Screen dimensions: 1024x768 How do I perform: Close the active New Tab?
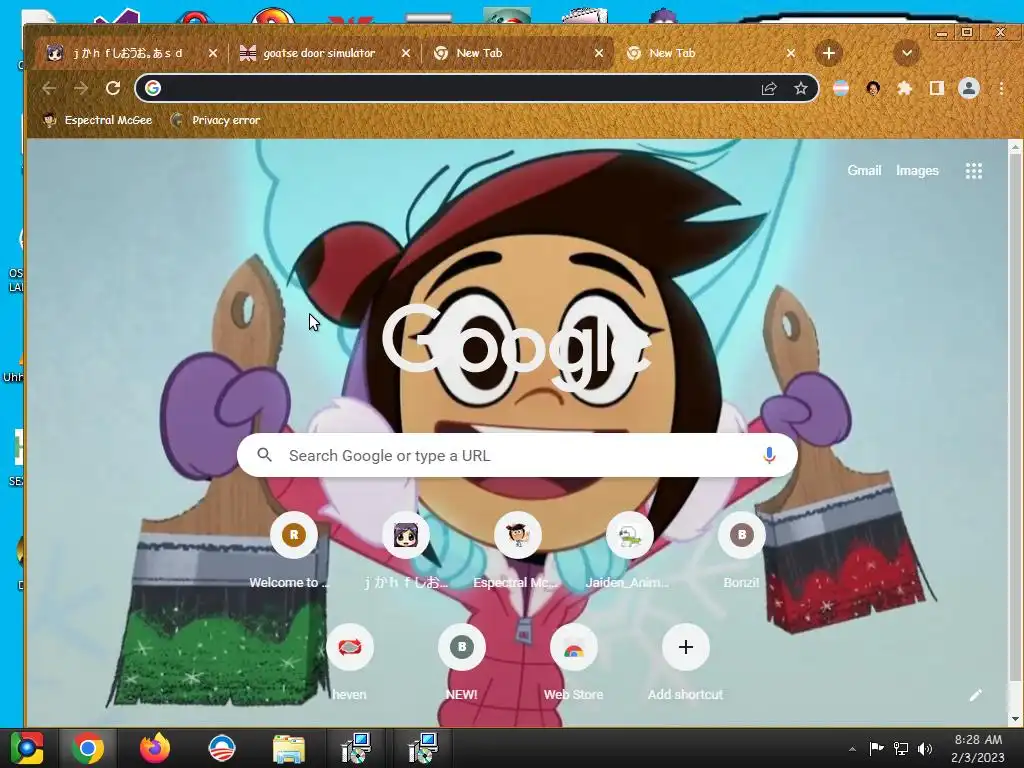pyautogui.click(x=791, y=53)
